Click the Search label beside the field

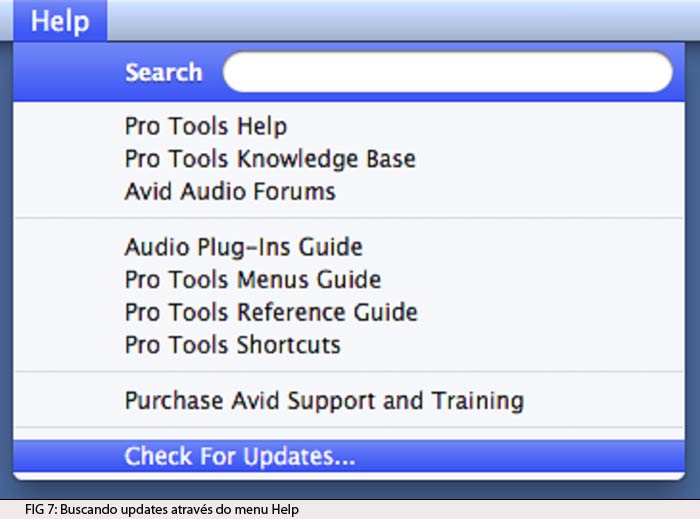click(x=164, y=72)
